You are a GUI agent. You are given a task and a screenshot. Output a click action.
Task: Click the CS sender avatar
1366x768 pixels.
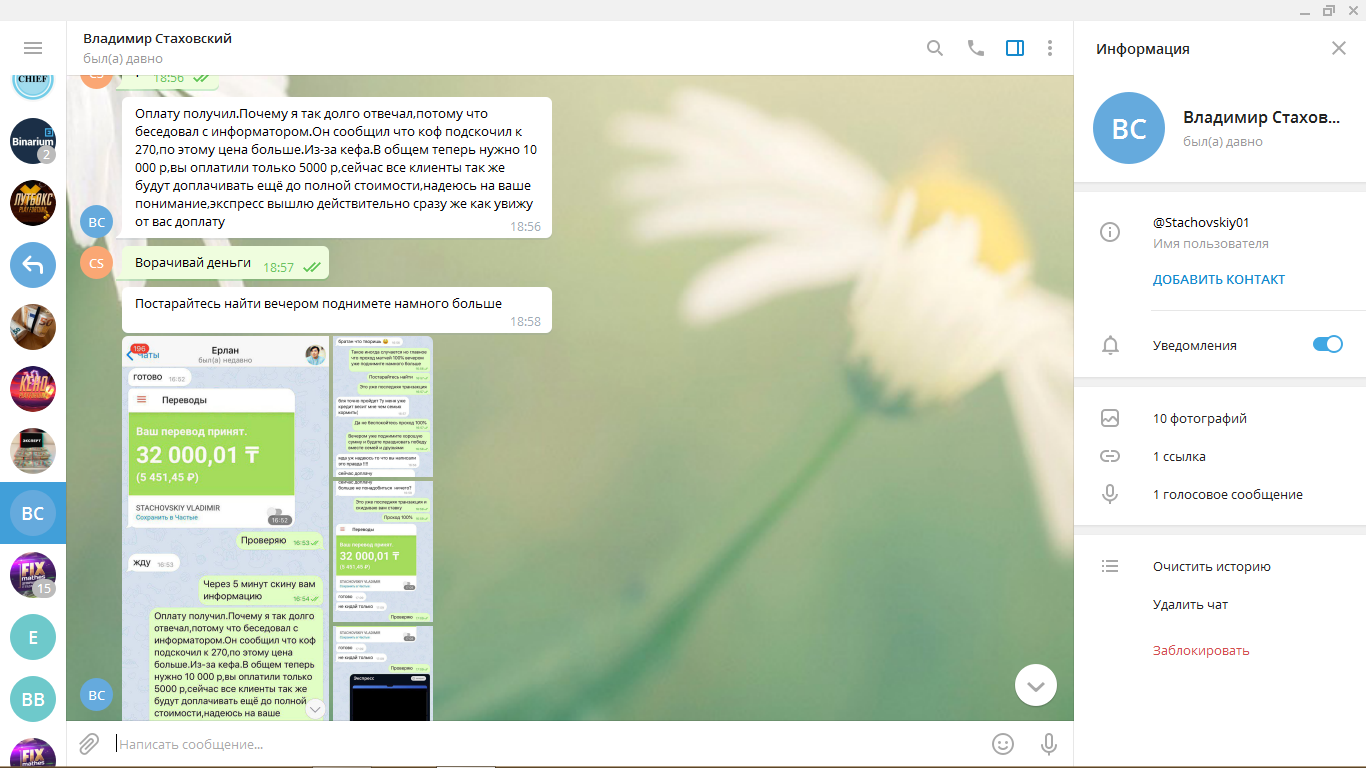click(x=96, y=263)
